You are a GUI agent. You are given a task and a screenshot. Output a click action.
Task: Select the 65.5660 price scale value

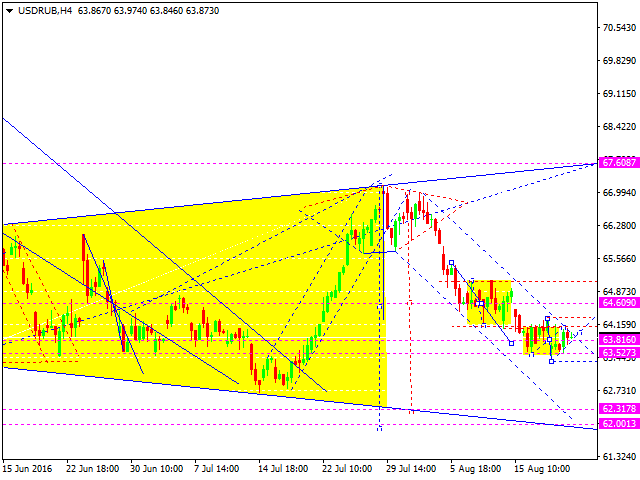coord(620,259)
